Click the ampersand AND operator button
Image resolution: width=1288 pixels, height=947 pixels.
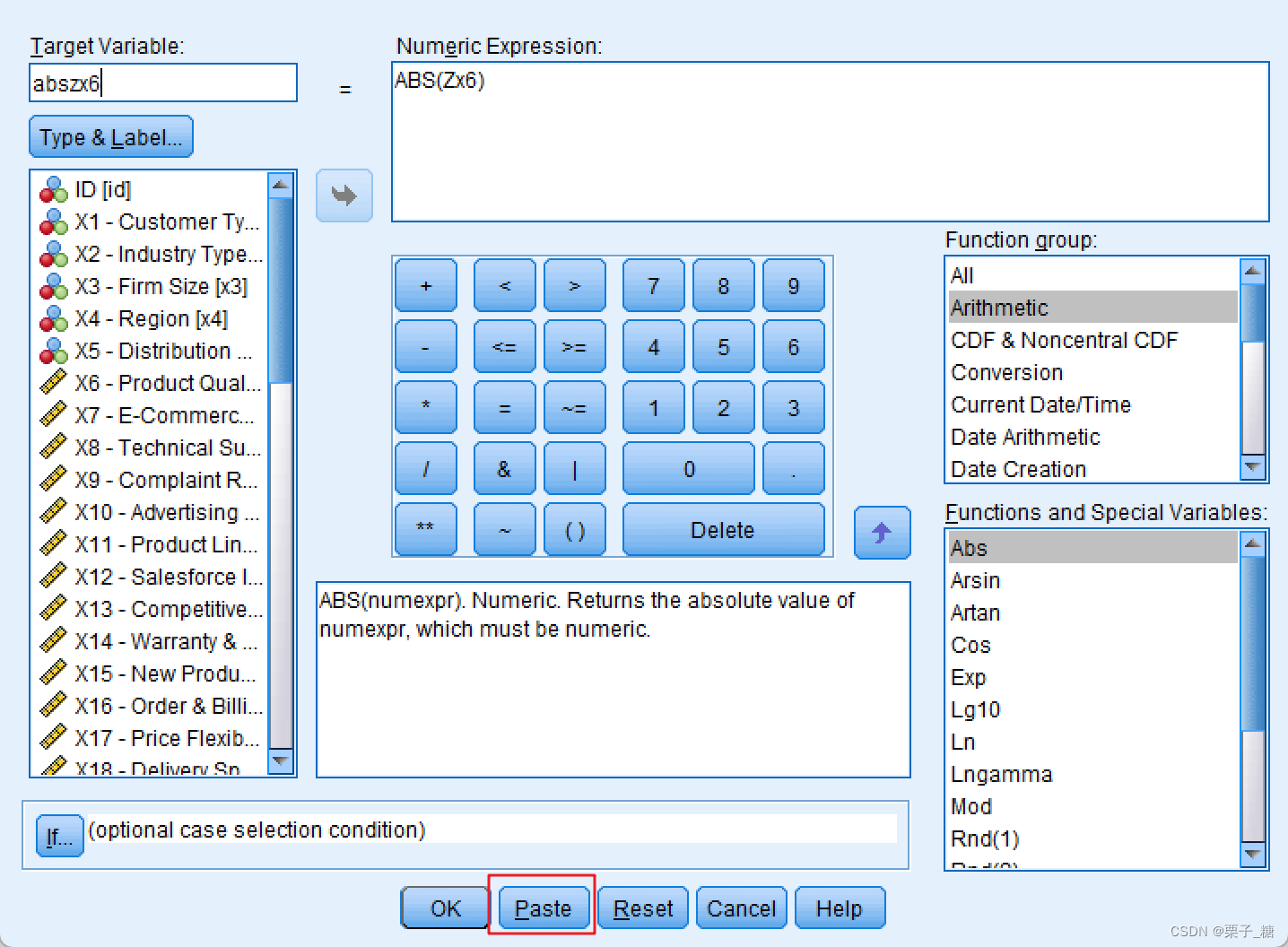click(x=504, y=468)
